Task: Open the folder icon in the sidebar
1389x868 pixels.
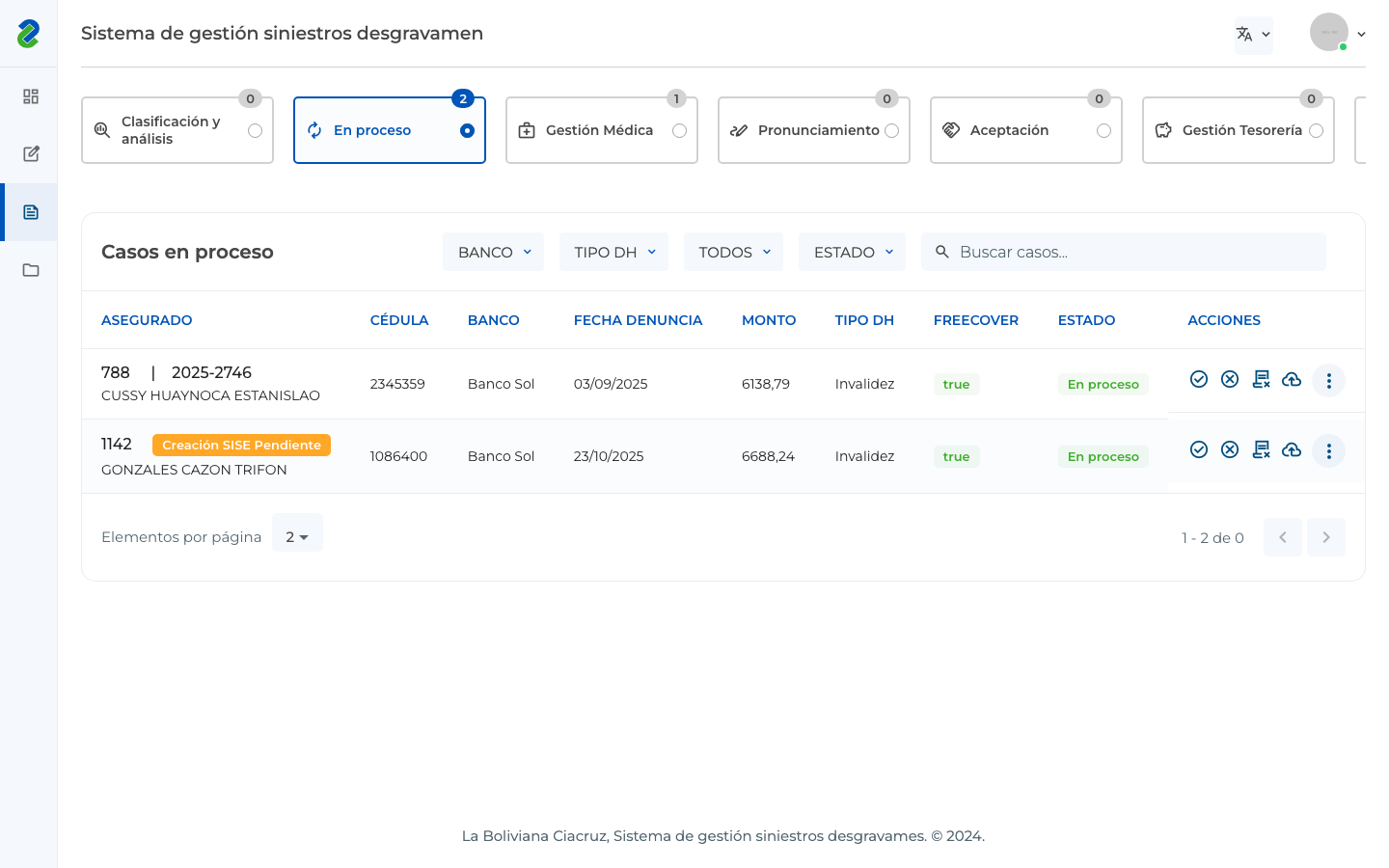Action: pos(31,270)
